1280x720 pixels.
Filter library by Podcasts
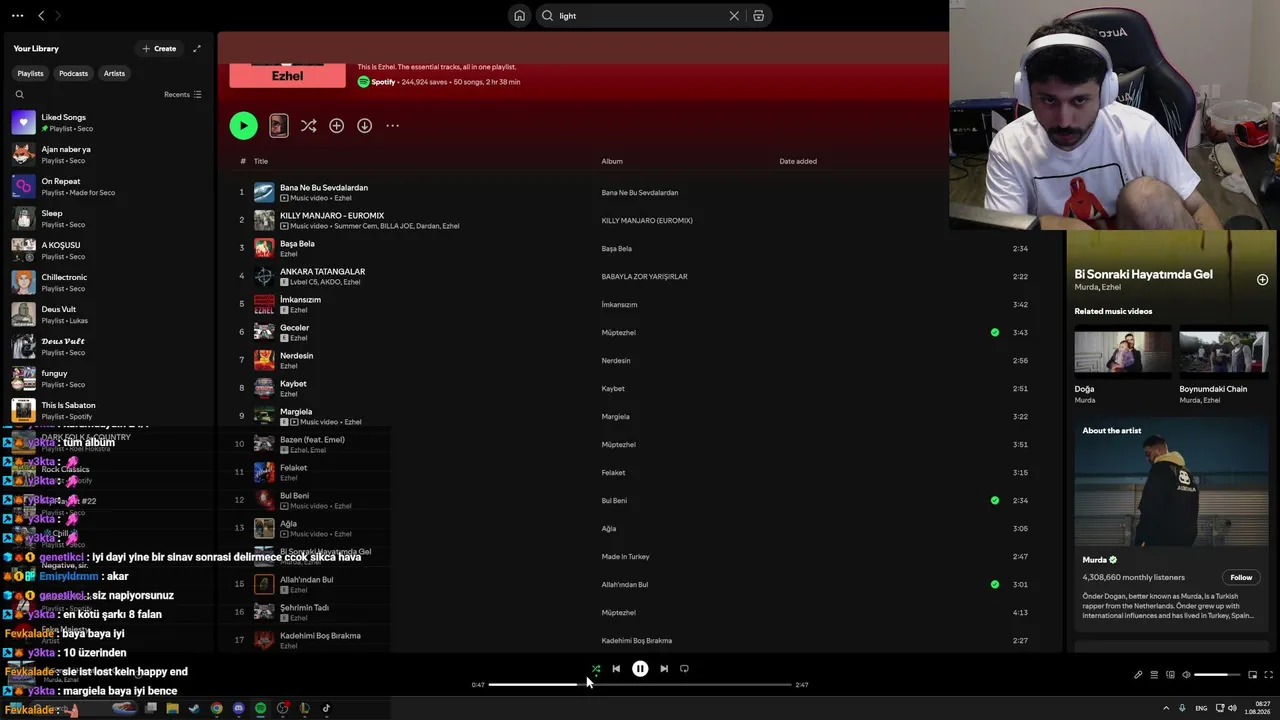73,73
